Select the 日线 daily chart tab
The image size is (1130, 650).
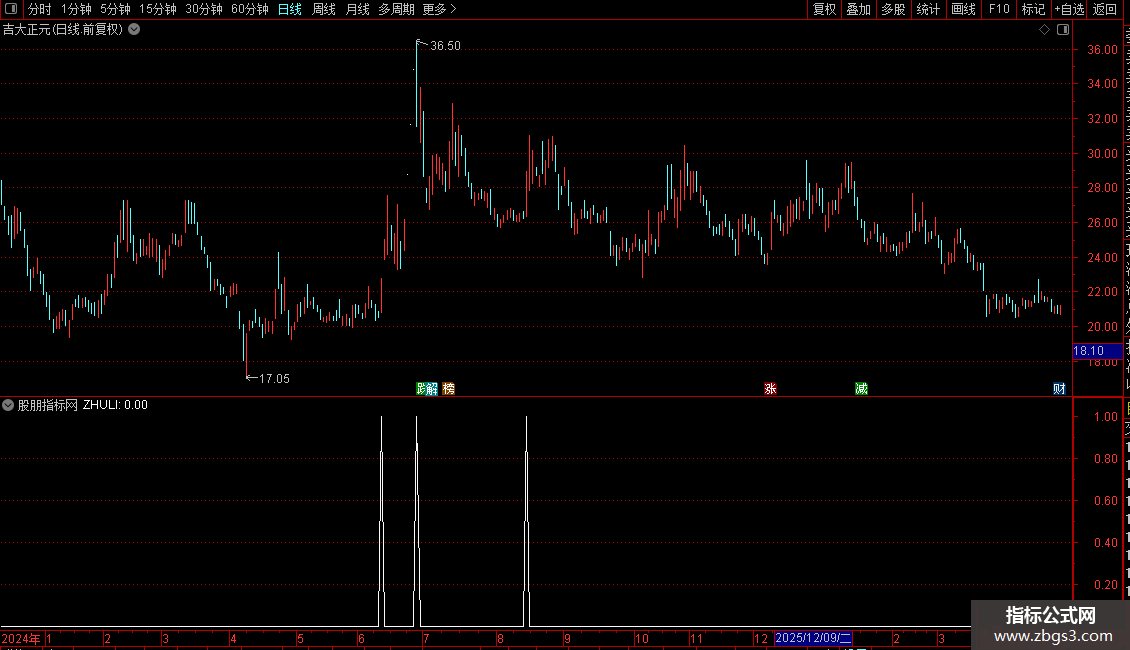[x=290, y=9]
